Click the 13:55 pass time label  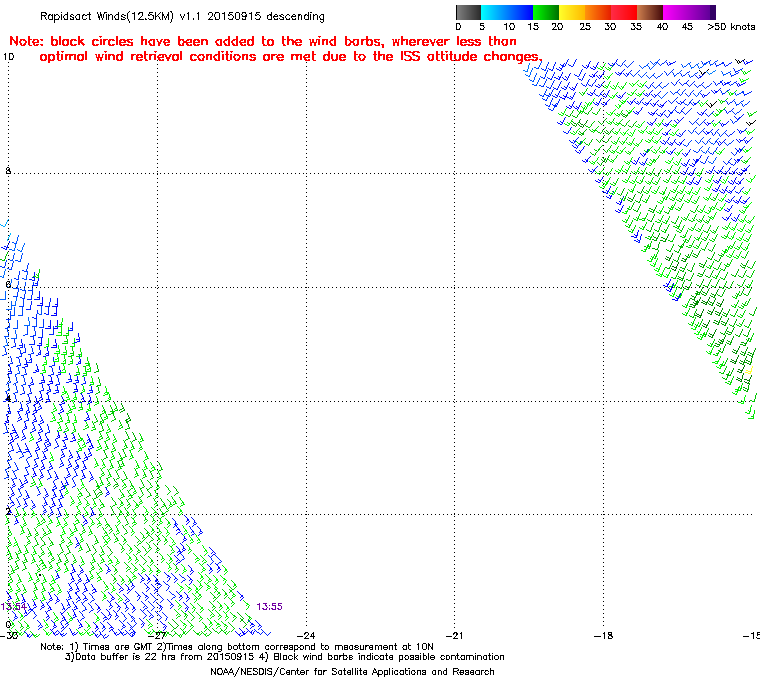[x=269, y=607]
